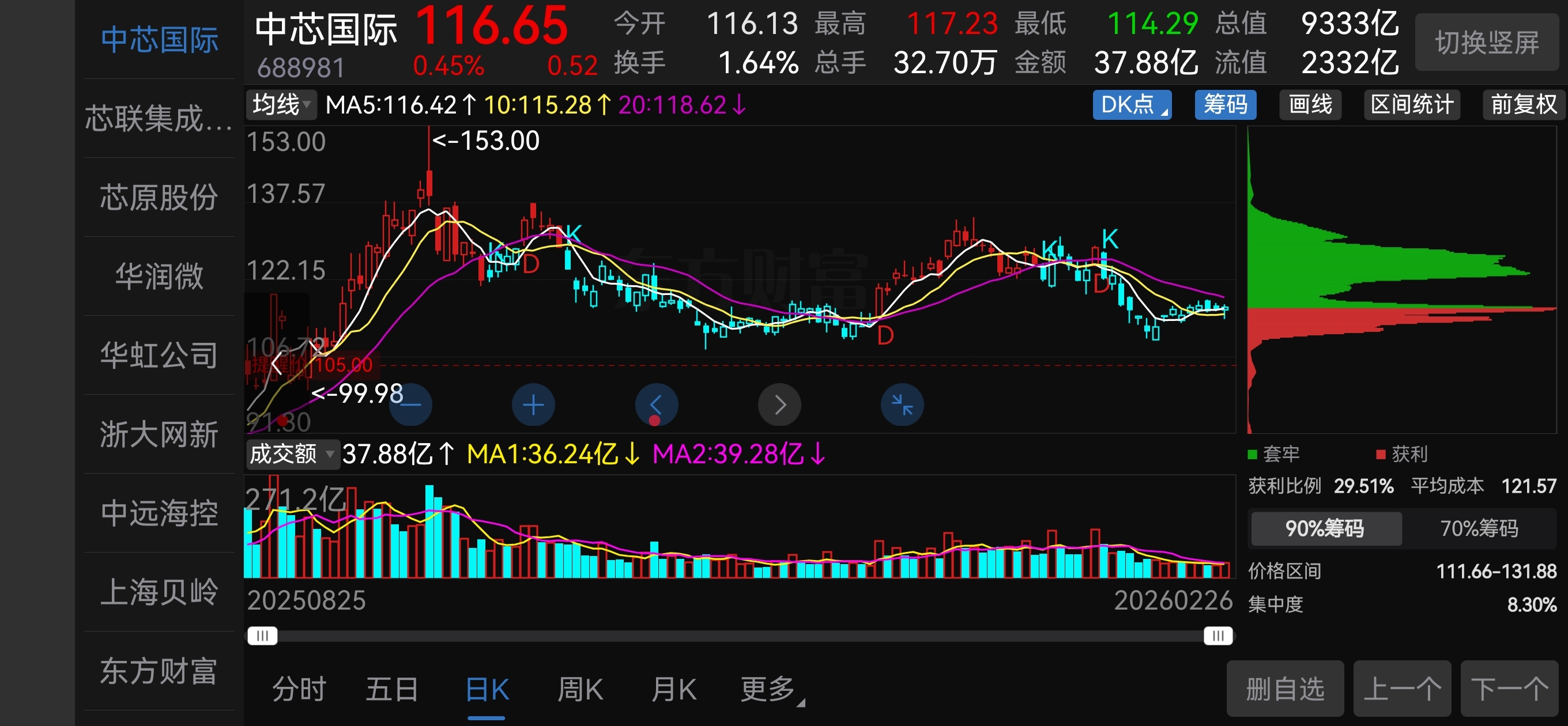
Task: Click the collapse fullscreen arrows icon
Action: [x=902, y=405]
